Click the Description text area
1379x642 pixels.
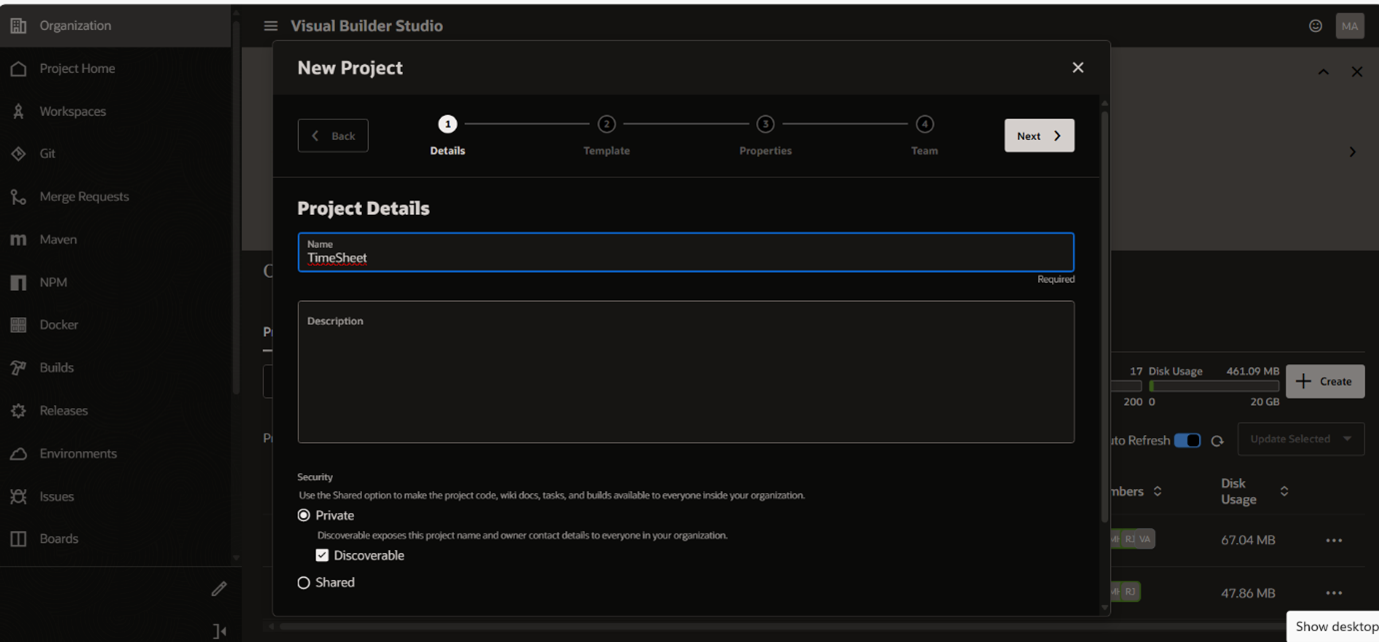[685, 380]
